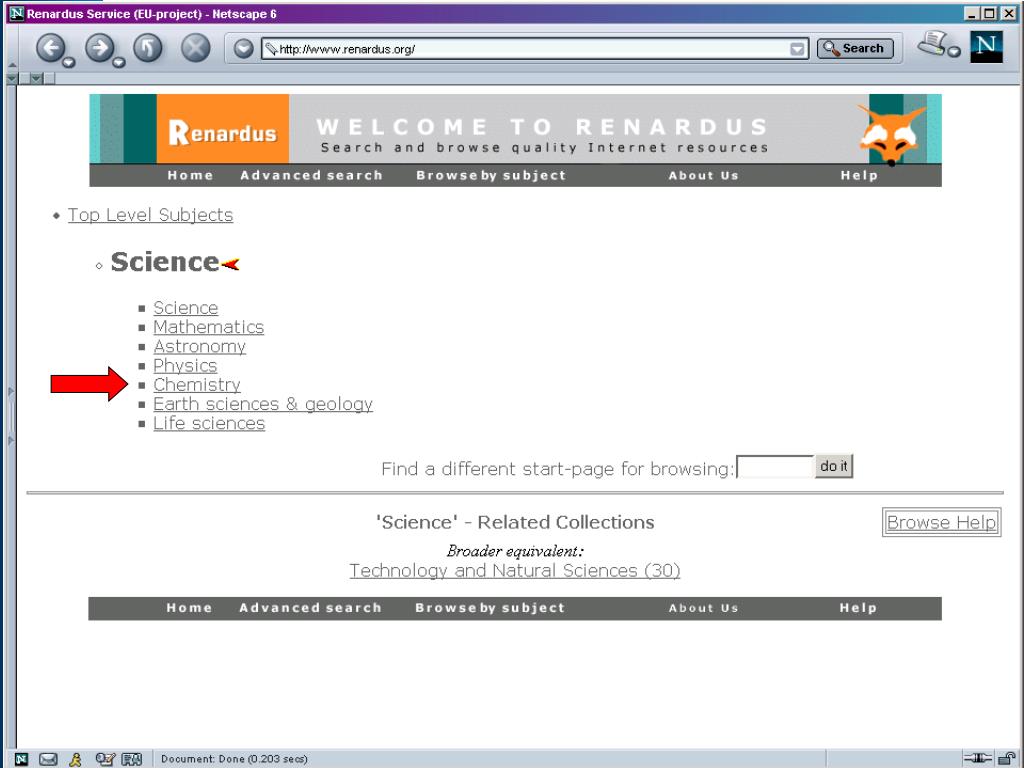Viewport: 1024px width, 768px height.
Task: Open the sidebar using the left edge handle
Action: click(x=11, y=416)
